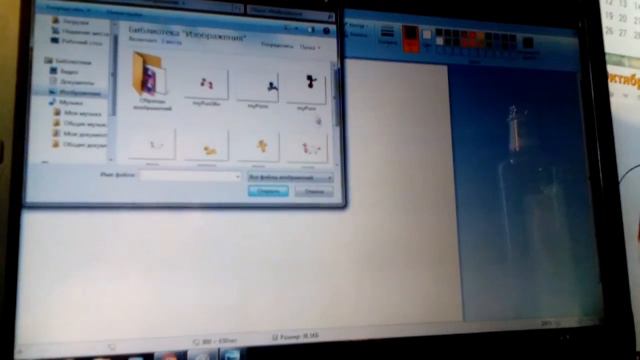Select the Общие документы folder
Screen dimensions: 640x360
click(80, 144)
